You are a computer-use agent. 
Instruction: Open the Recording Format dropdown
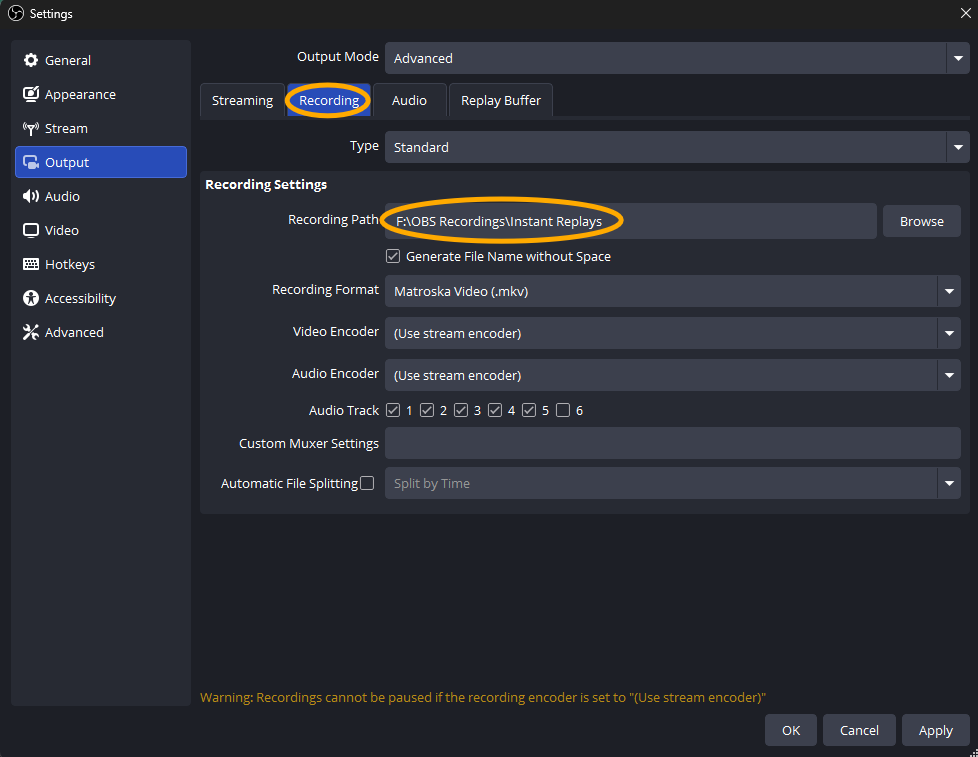coord(672,291)
